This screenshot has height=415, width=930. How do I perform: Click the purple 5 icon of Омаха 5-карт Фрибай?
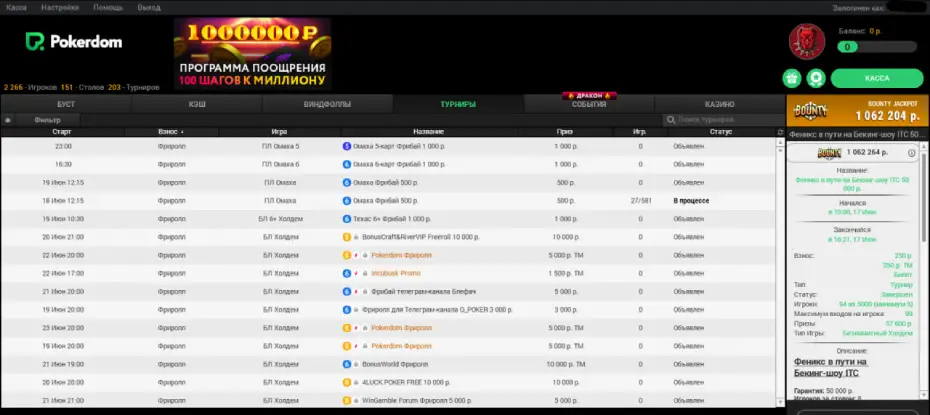347,146
